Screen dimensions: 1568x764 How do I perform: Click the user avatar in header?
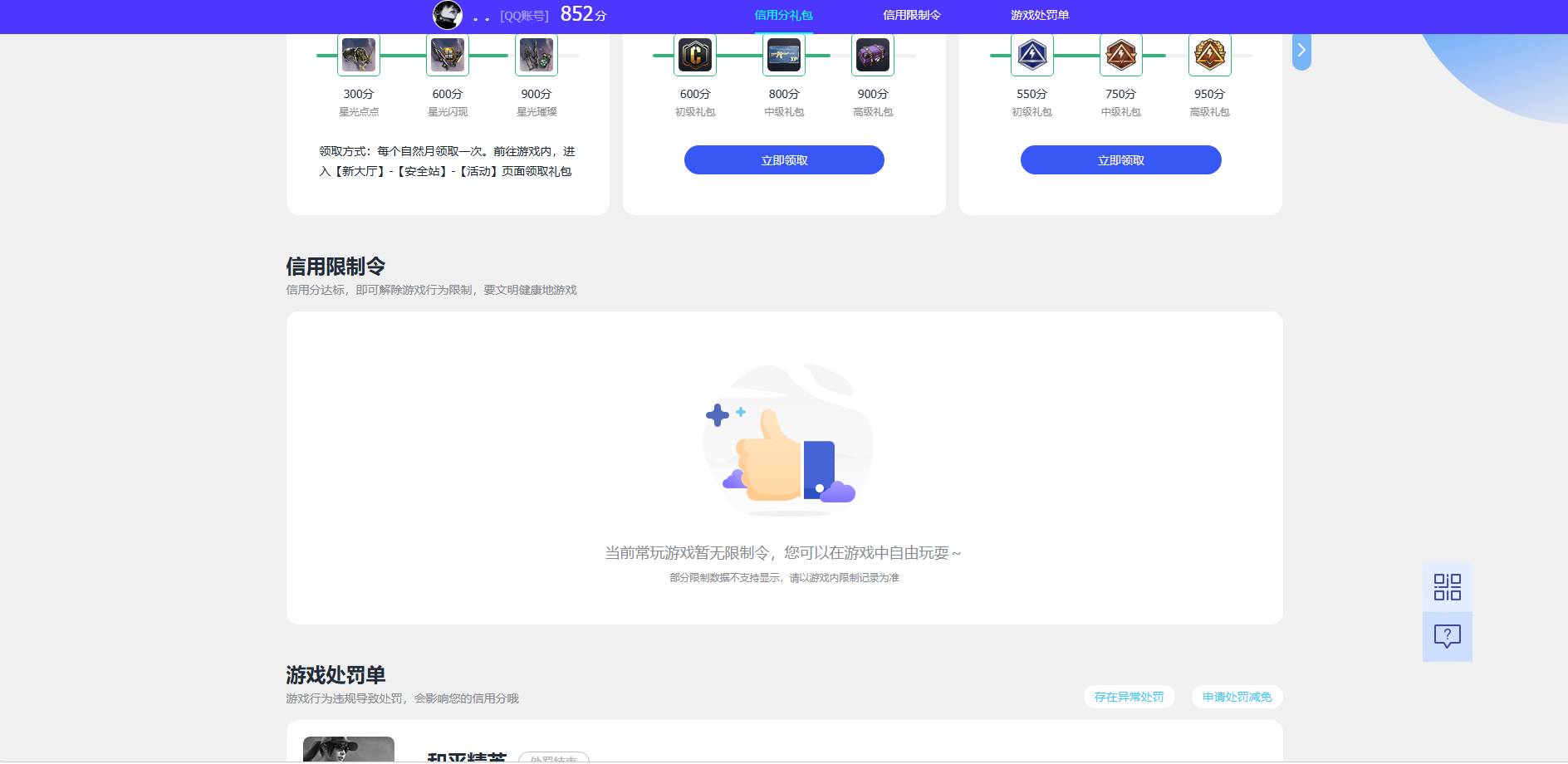pos(448,15)
